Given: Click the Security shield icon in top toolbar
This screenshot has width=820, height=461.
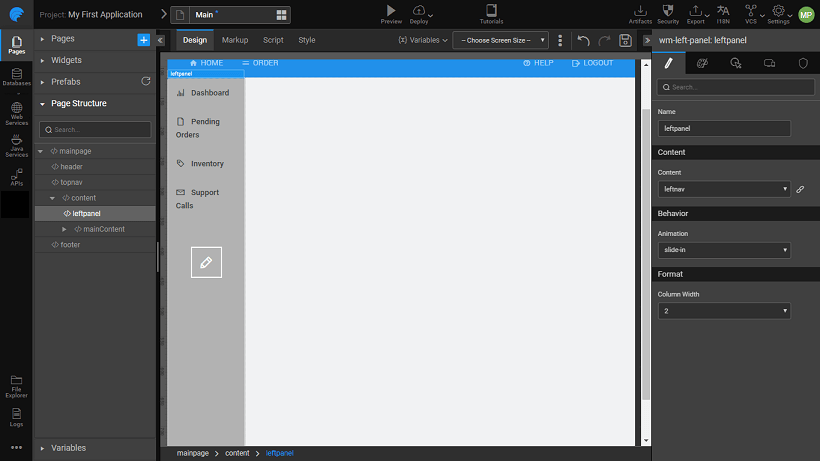Looking at the screenshot, I should (x=668, y=11).
